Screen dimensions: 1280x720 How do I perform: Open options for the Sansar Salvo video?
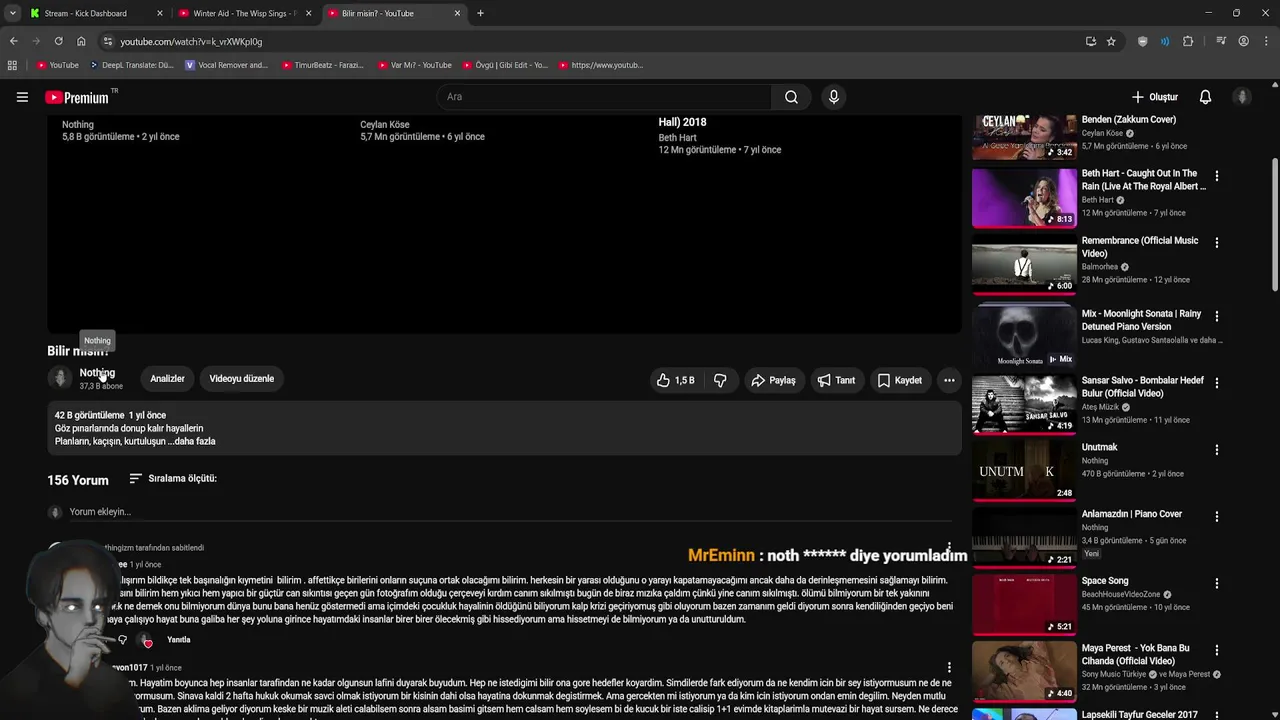1217,383
